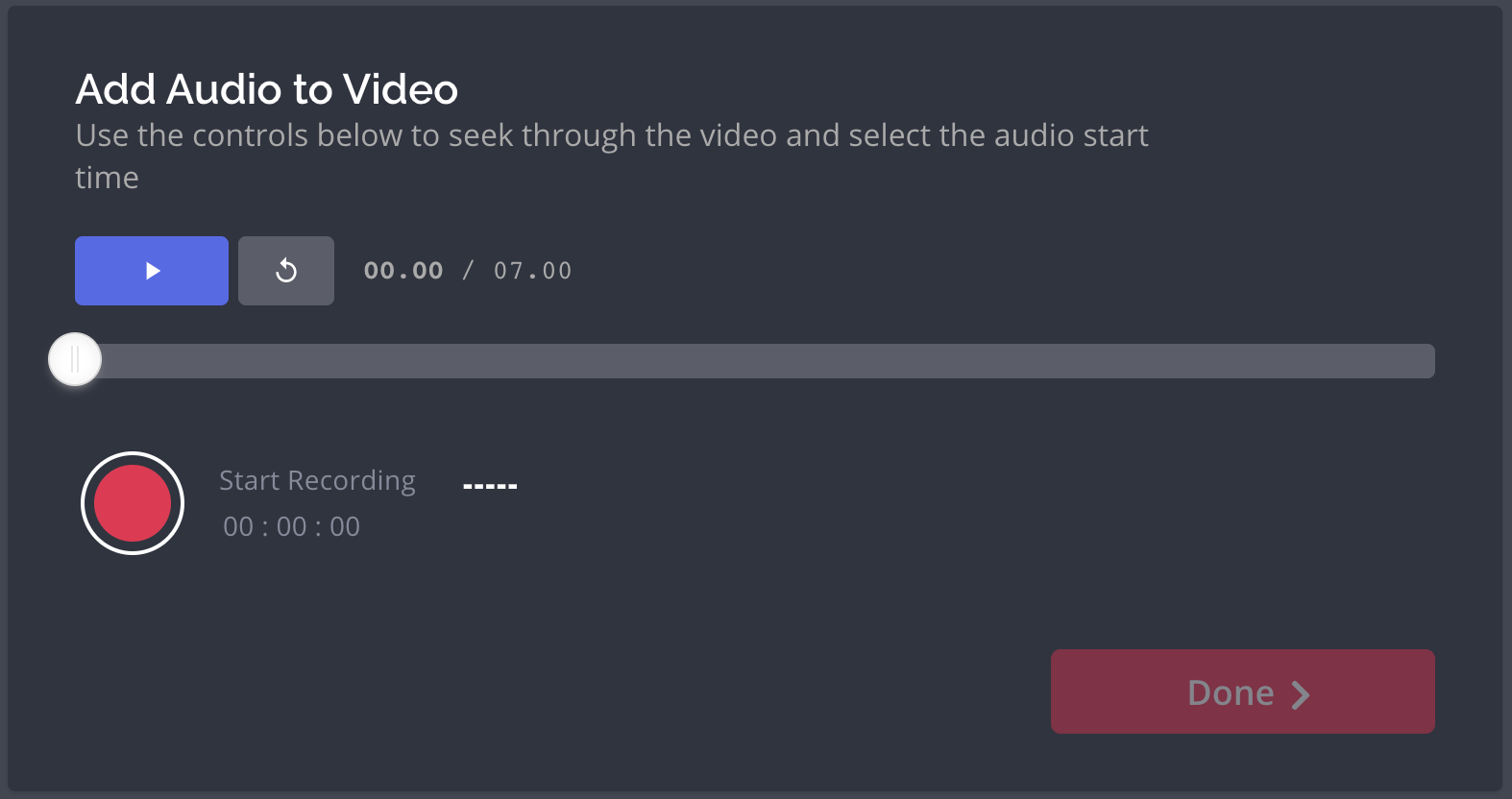1512x799 pixels.
Task: Start recording with the red circle
Action: [x=133, y=503]
